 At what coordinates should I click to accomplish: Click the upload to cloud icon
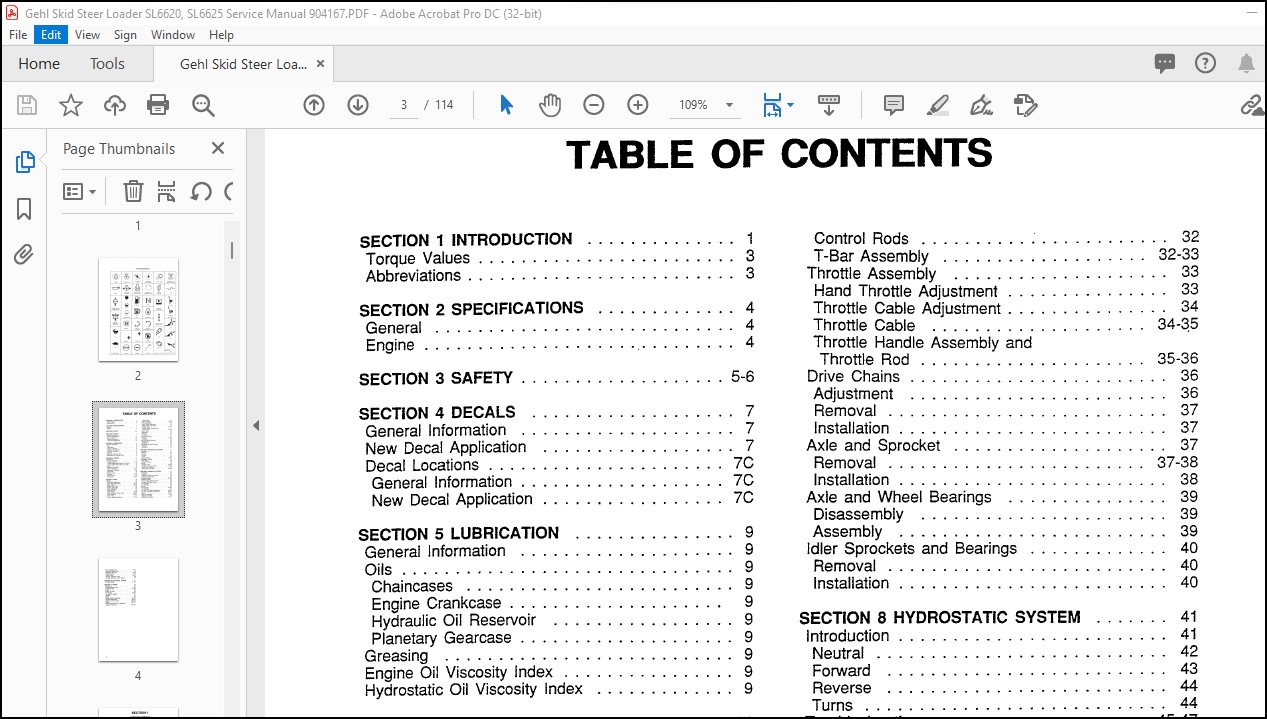[115, 105]
